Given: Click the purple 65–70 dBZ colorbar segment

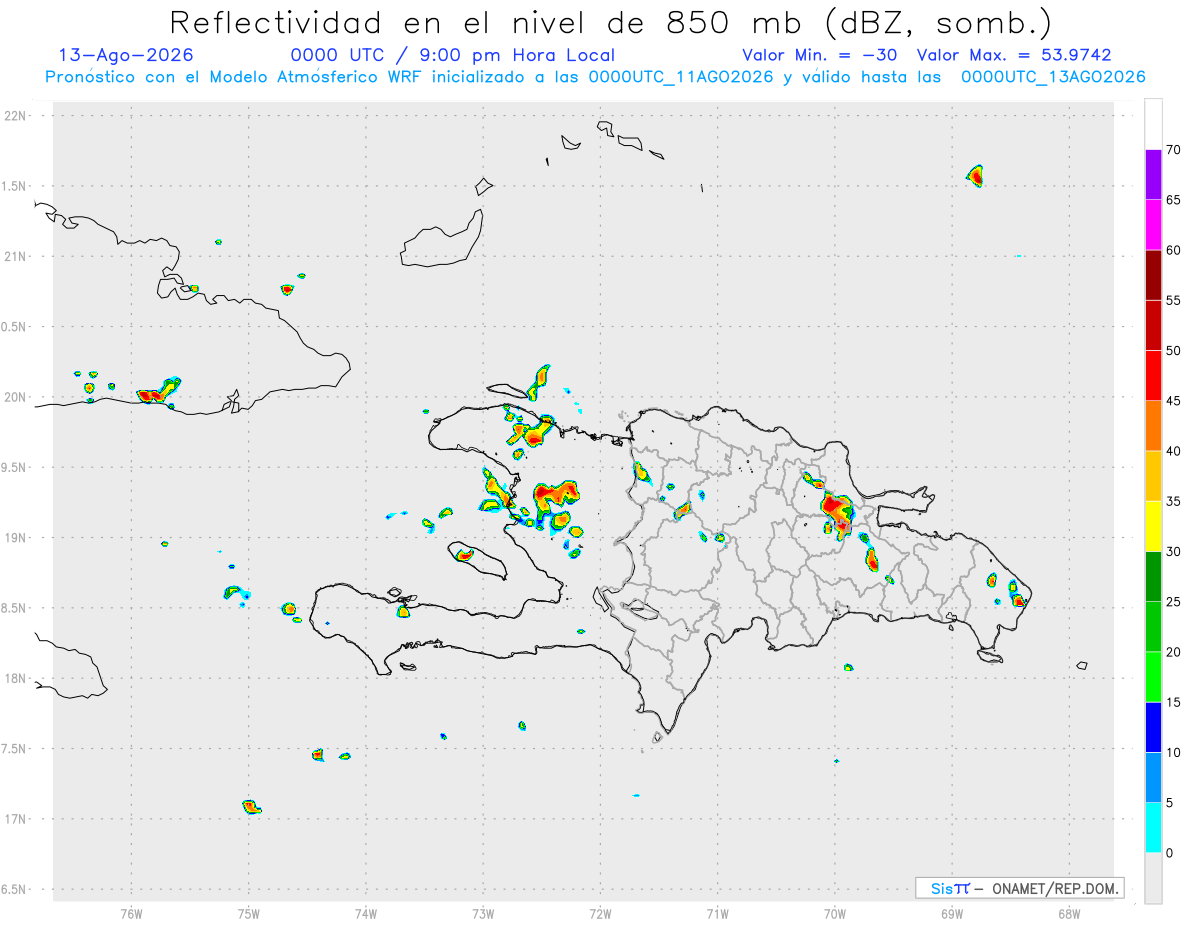Looking at the screenshot, I should 1153,174.
